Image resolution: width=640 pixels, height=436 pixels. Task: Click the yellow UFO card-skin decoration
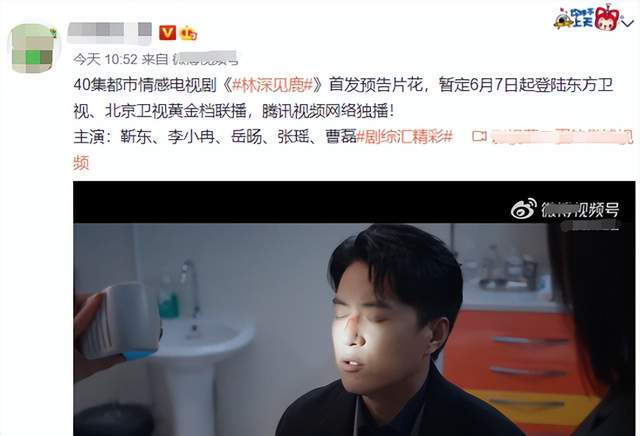[563, 20]
